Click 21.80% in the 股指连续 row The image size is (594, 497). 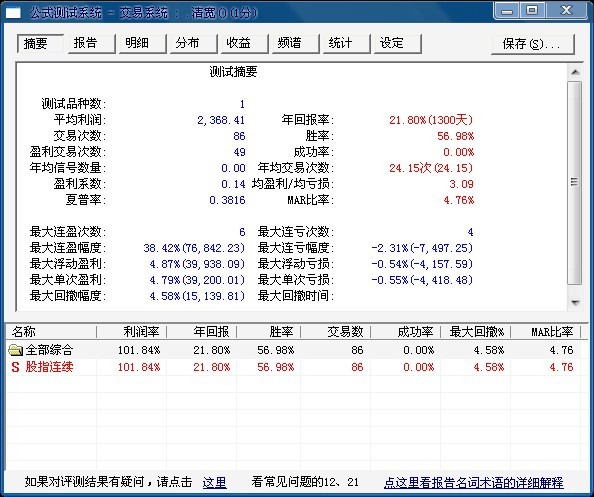pos(212,367)
